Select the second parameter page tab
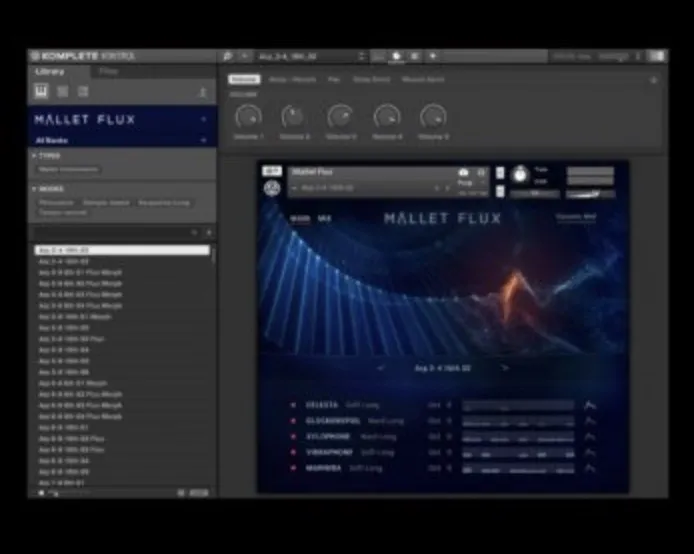Screen dimensions: 694x554 coord(293,80)
